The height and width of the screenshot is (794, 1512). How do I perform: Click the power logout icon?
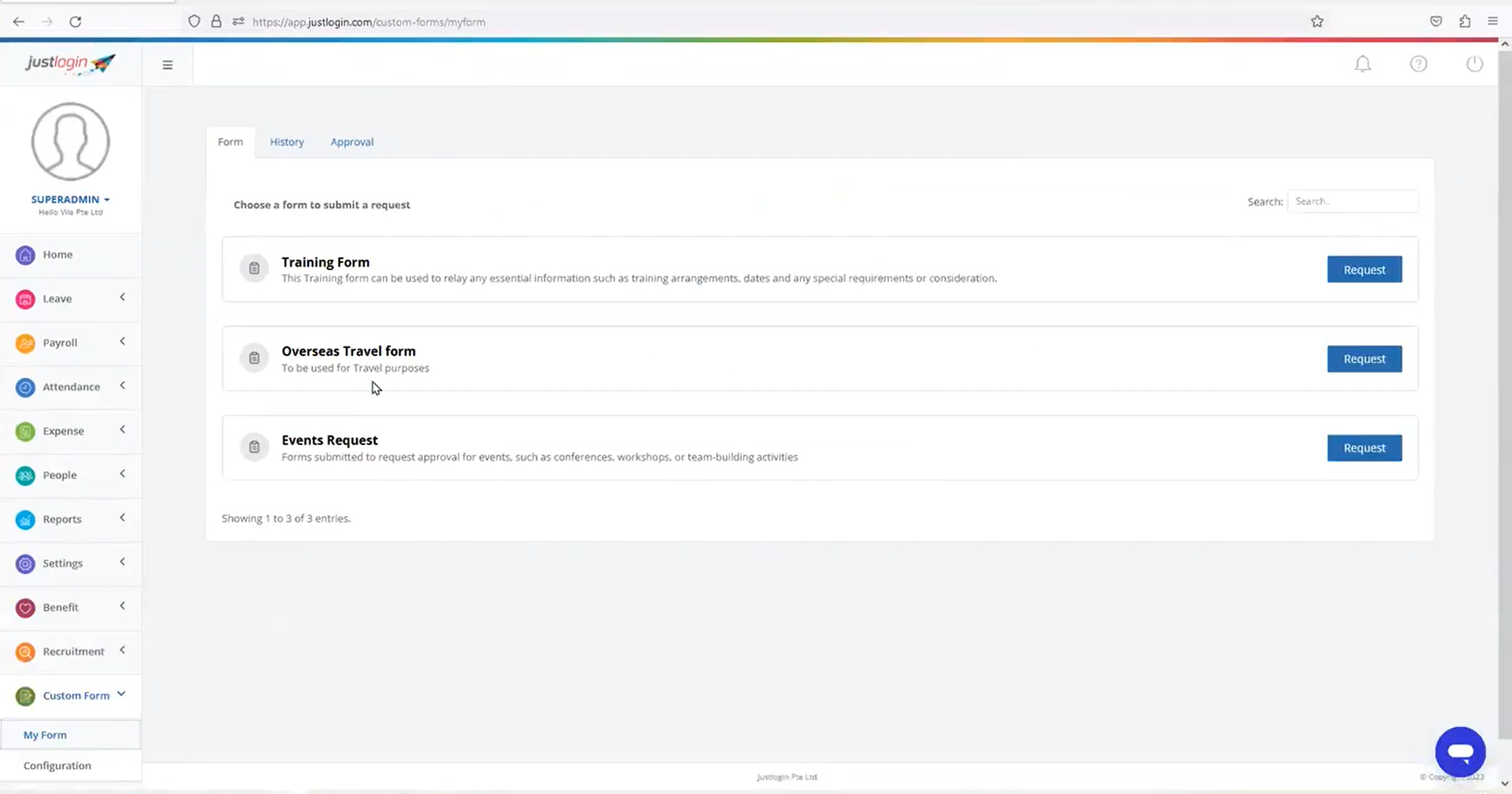[x=1474, y=64]
